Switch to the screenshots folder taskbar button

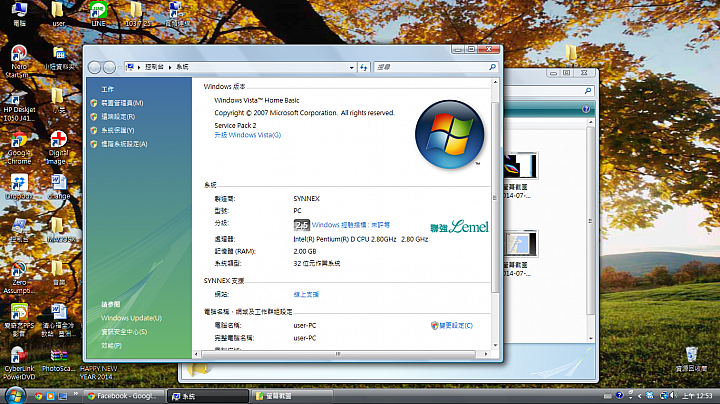click(x=292, y=396)
